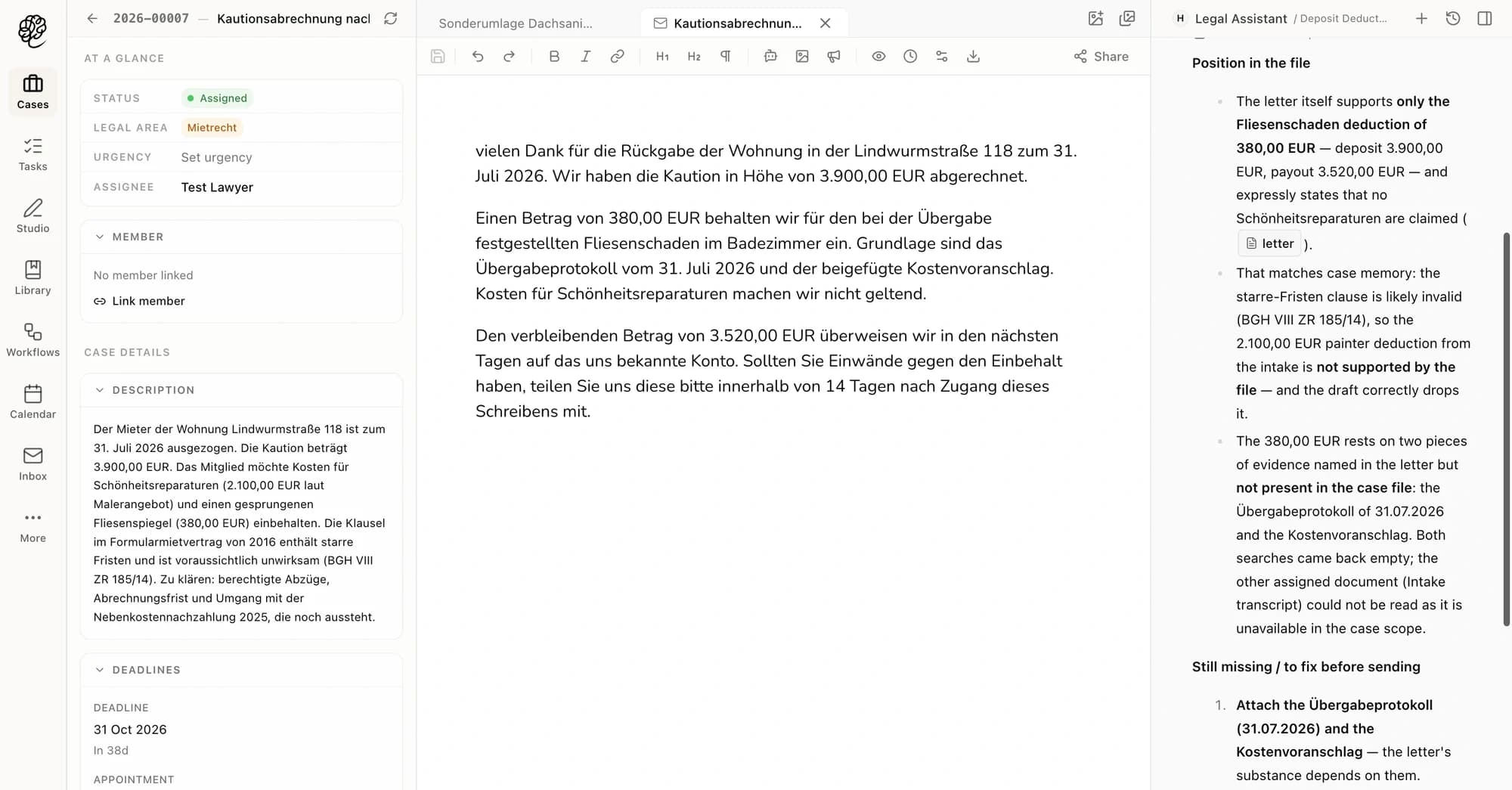Click the Assigned status badge
Screen dimensions: 1512x790
(x=217, y=98)
